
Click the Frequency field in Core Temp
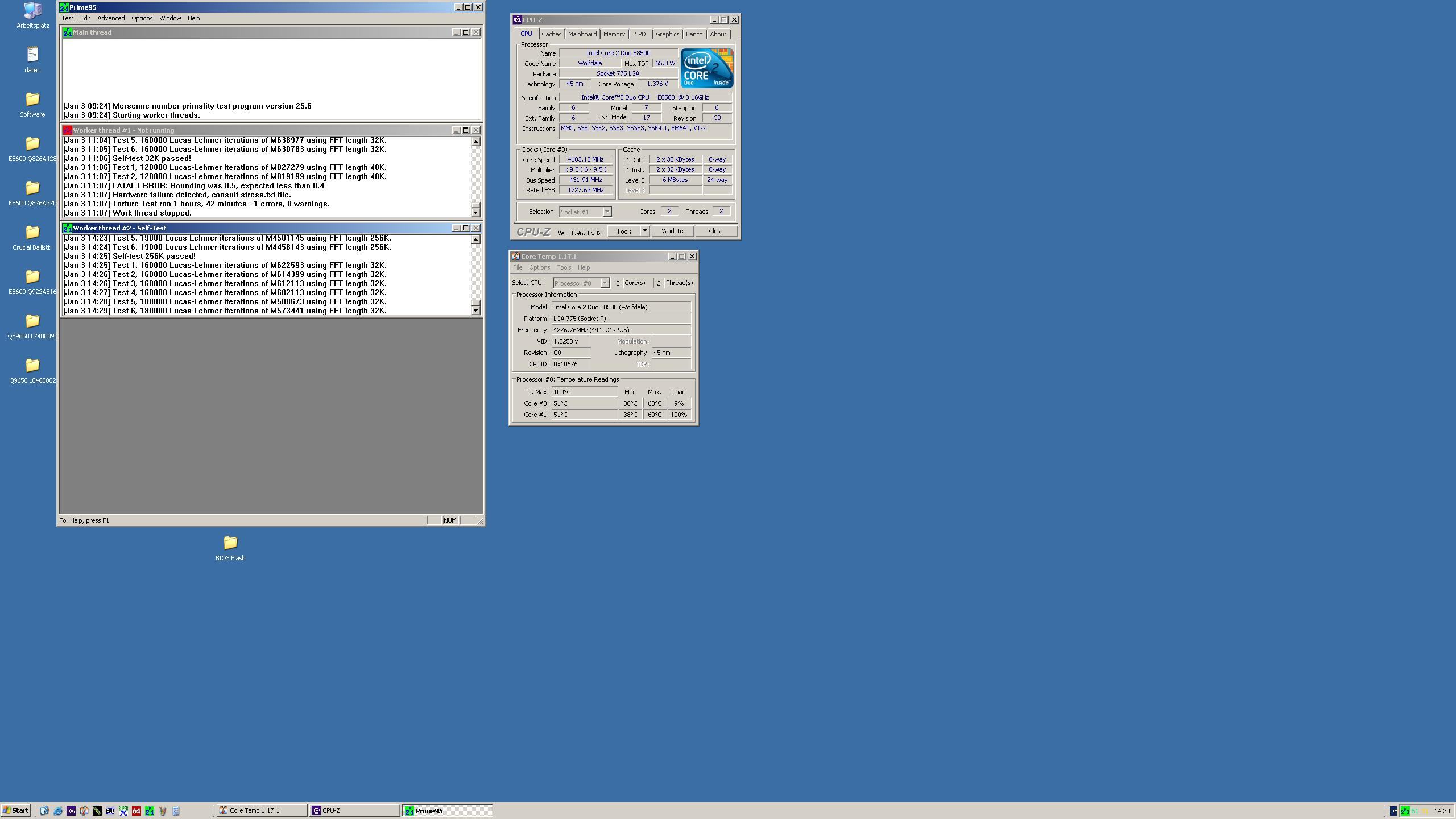point(621,330)
